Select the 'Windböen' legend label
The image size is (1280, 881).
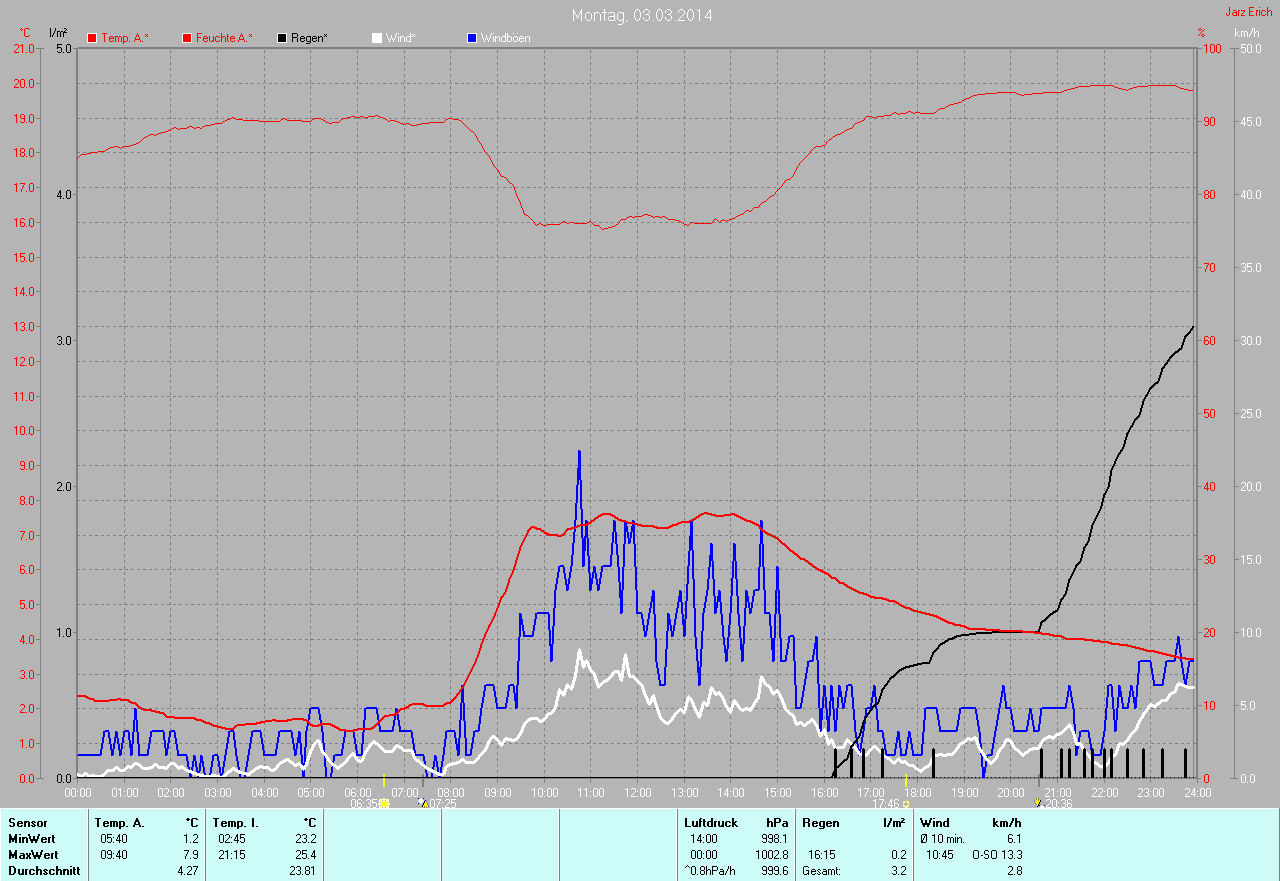coord(506,38)
